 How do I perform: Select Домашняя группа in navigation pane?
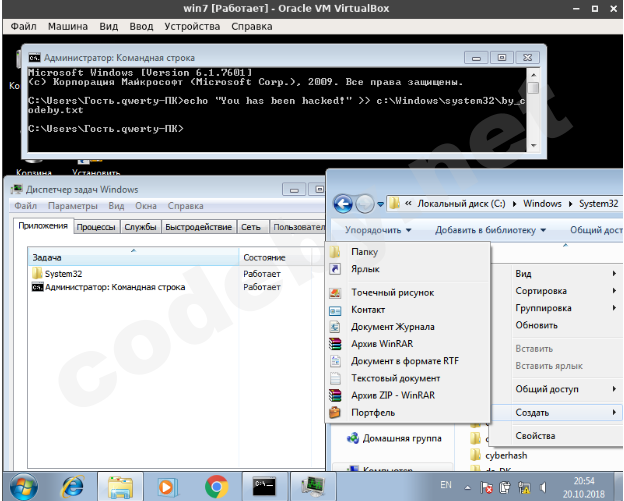coord(394,439)
